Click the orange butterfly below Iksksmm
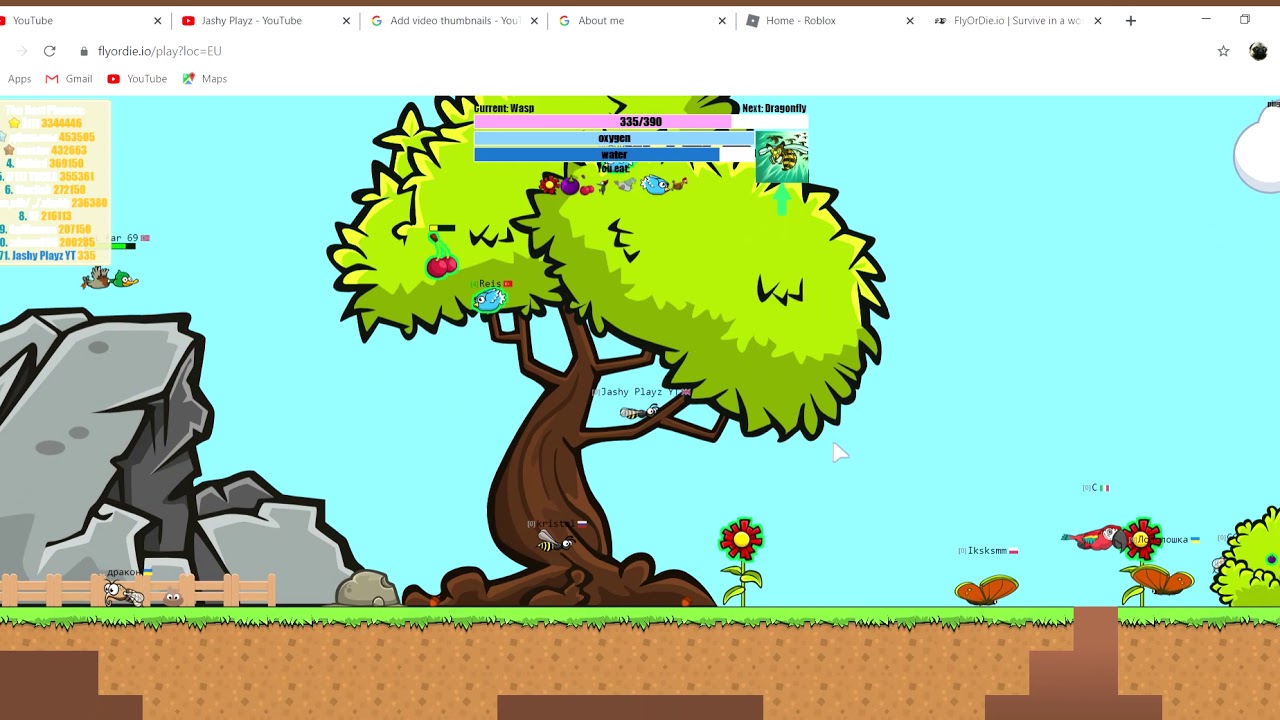The image size is (1280, 720). 987,590
